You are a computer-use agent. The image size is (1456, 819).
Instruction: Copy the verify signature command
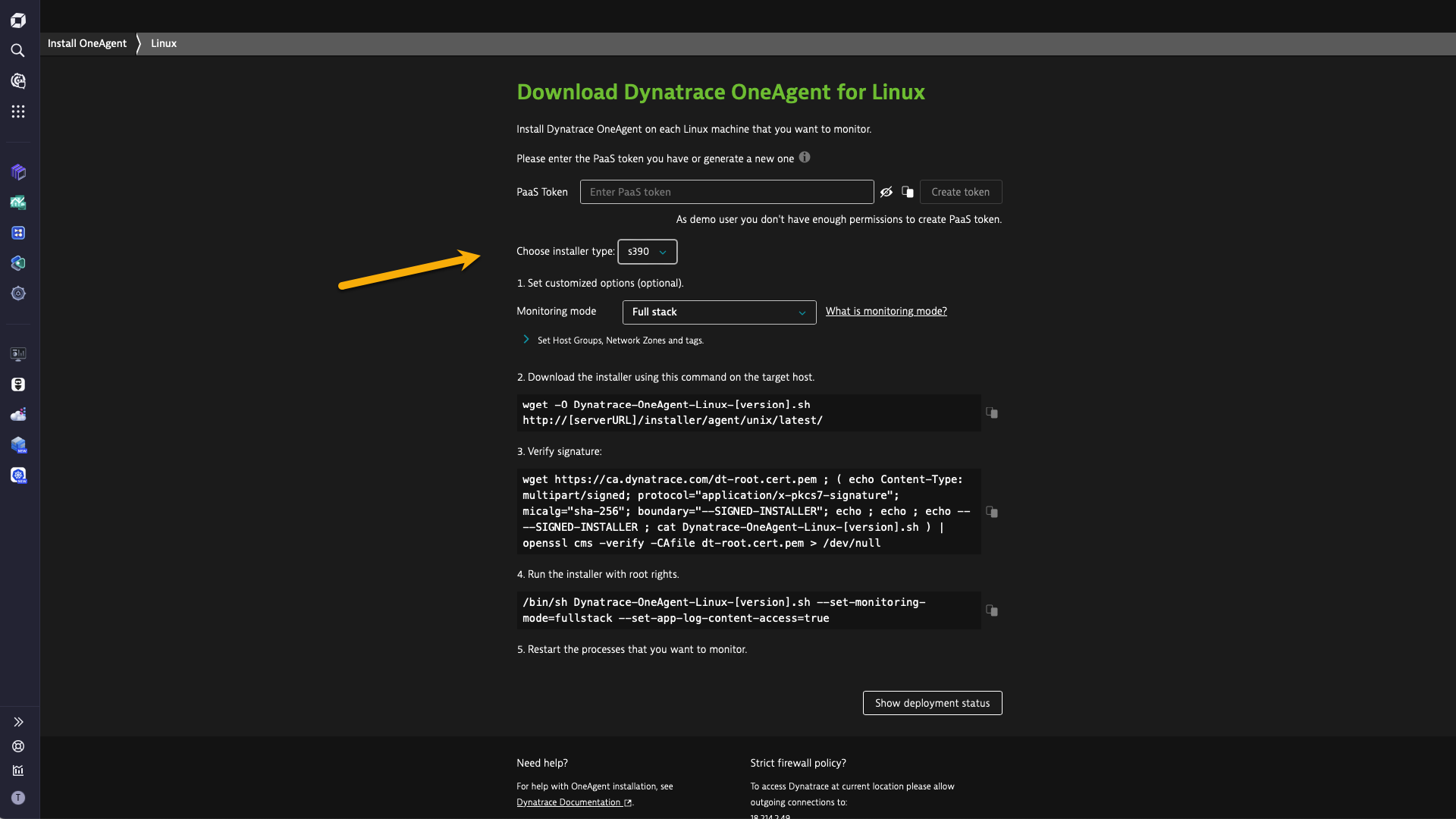click(992, 512)
